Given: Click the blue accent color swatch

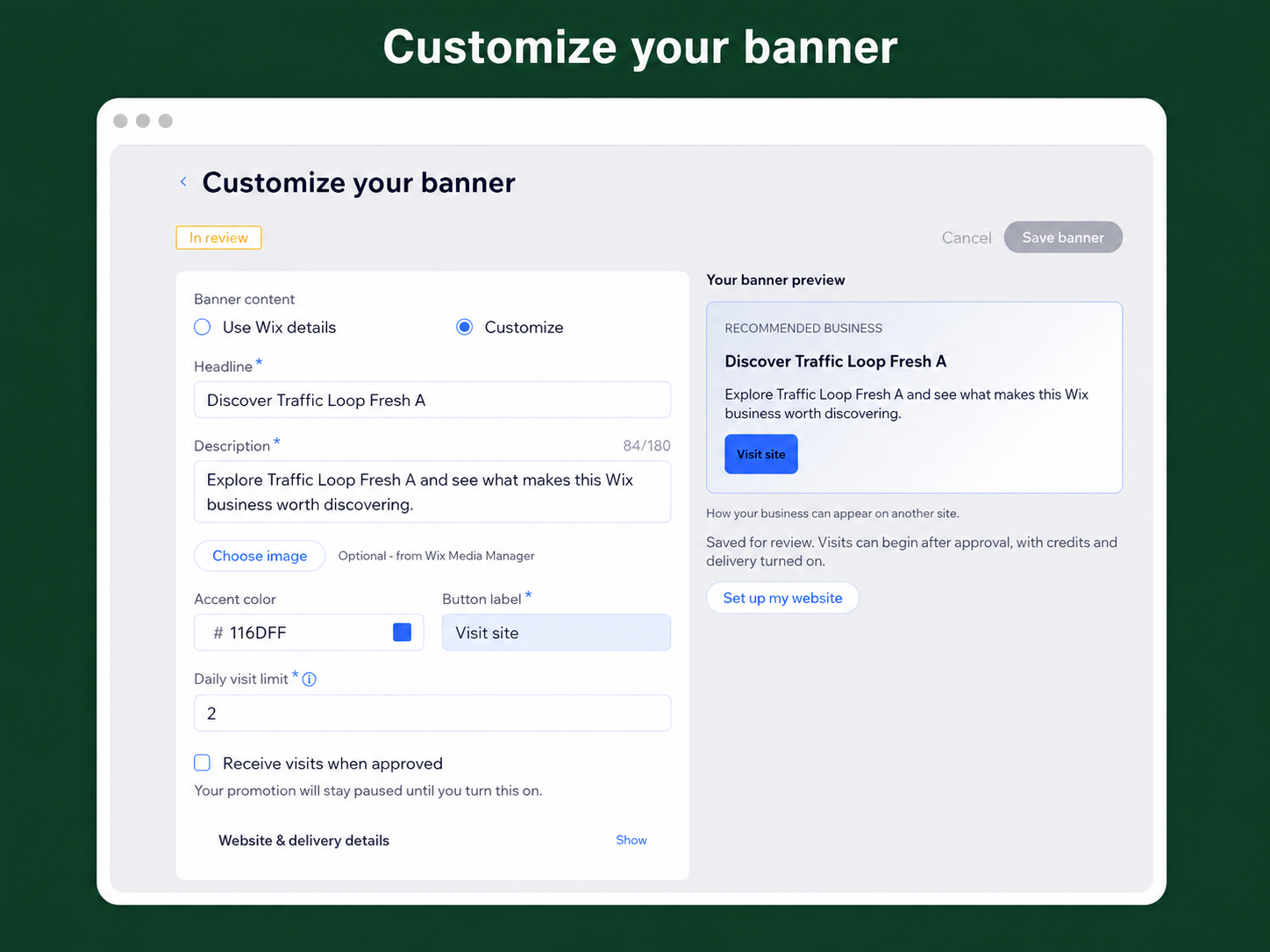Looking at the screenshot, I should (x=402, y=632).
